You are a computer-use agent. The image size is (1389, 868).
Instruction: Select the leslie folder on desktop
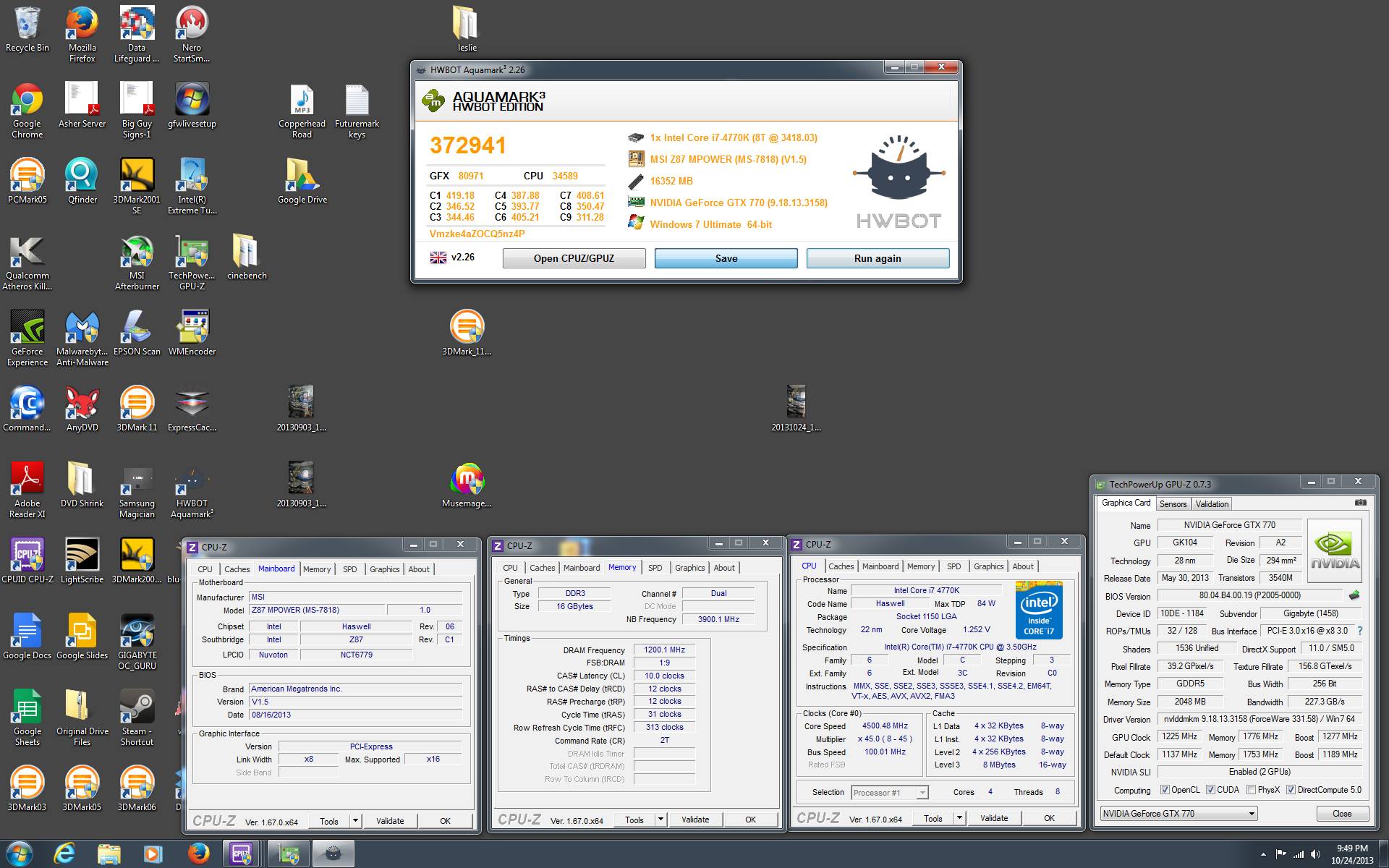pyautogui.click(x=467, y=29)
